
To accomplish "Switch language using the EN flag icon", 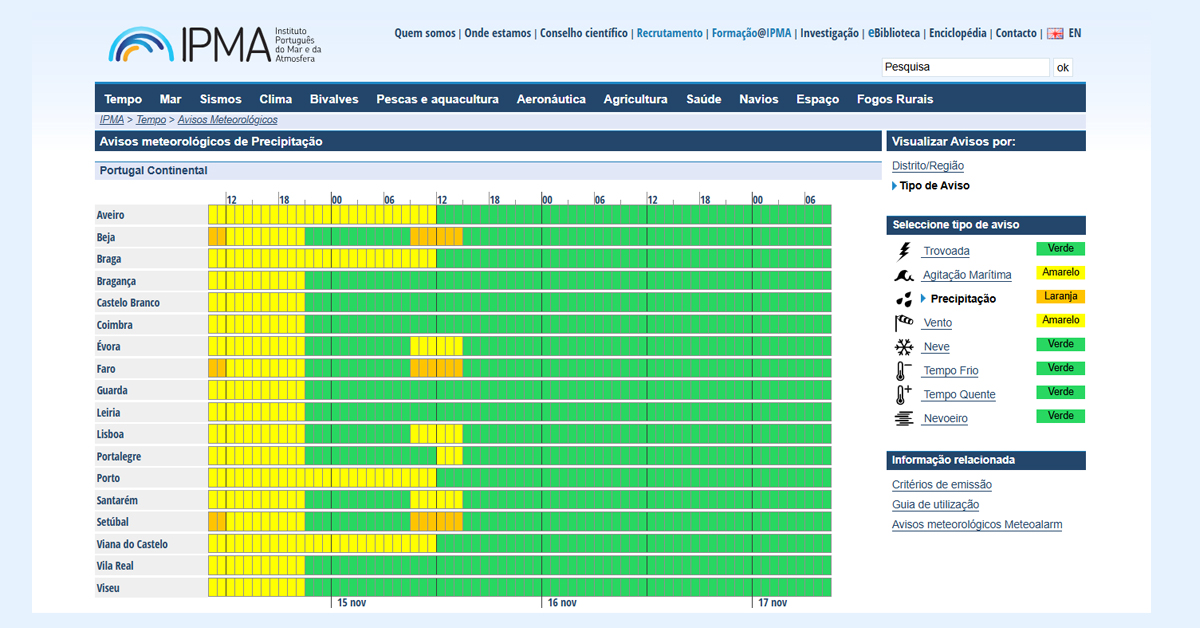I will (x=1055, y=33).
